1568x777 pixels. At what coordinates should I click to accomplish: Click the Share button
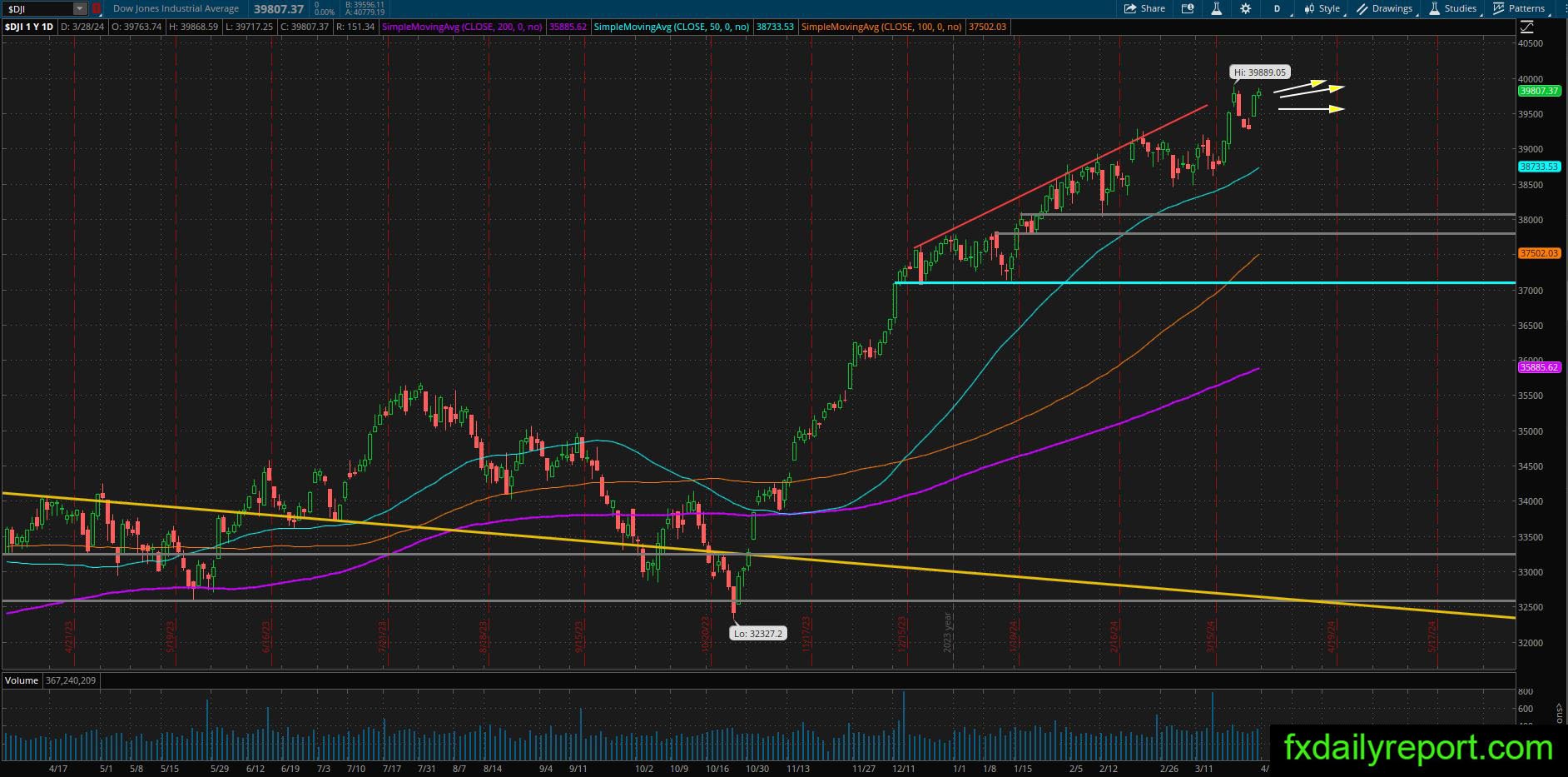[1144, 8]
